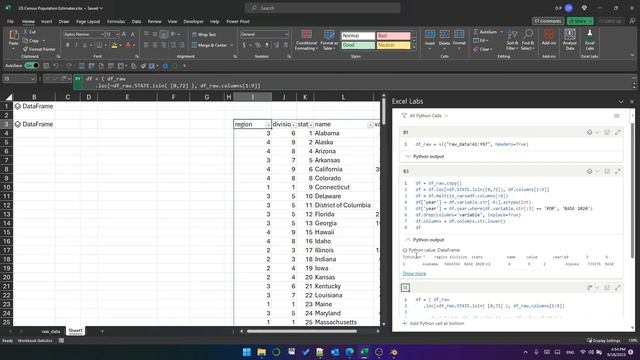Open the font name dropdown
Screen dimensions: 640x360
pos(102,35)
